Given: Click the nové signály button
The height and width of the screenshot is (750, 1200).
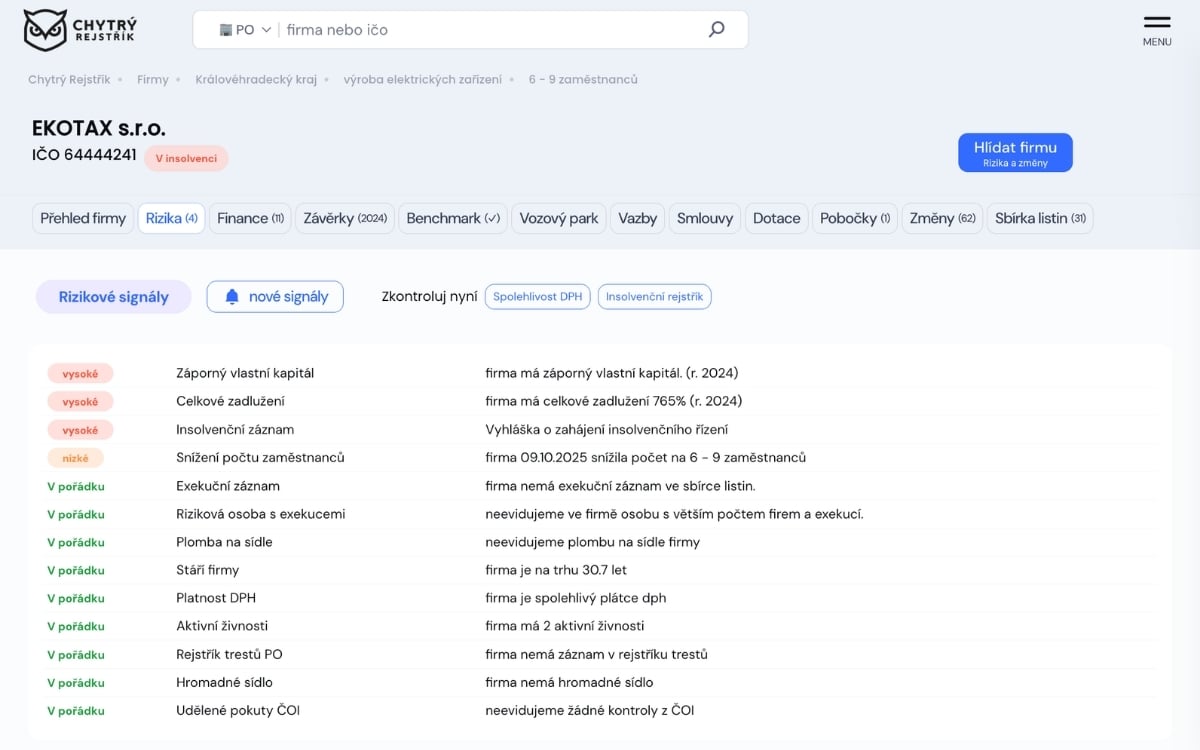Looking at the screenshot, I should [x=275, y=297].
